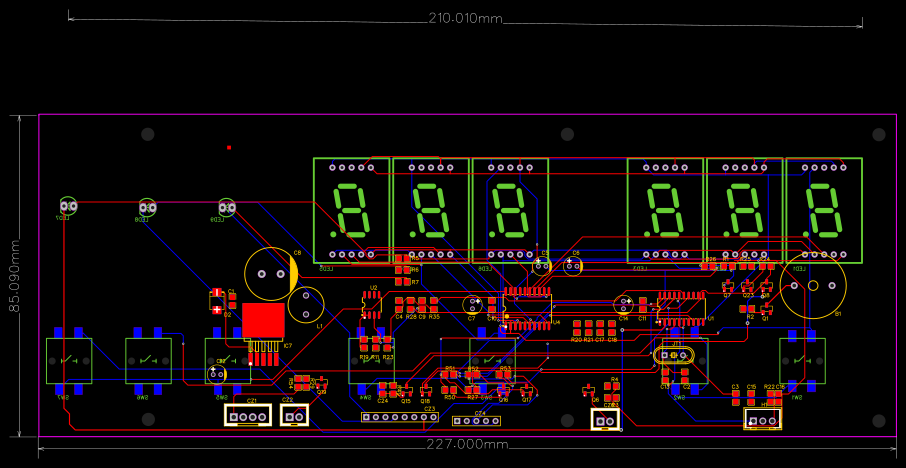The image size is (906, 468).
Task: Select the leftmost seven-segment display
Action: point(351,210)
